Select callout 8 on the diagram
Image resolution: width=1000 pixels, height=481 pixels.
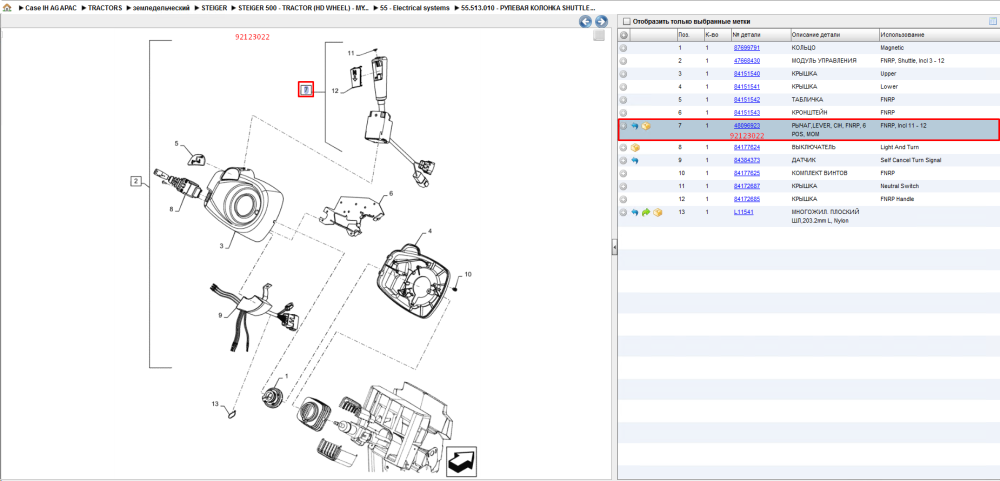click(171, 208)
